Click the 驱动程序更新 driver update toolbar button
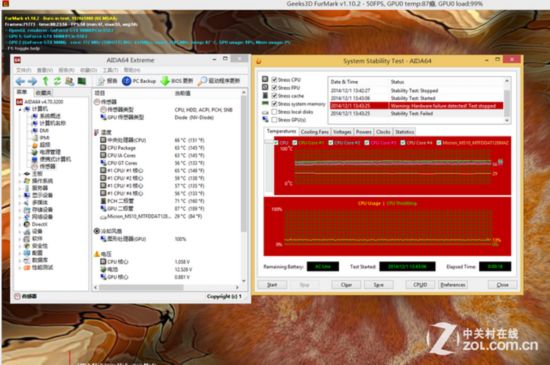 point(219,81)
